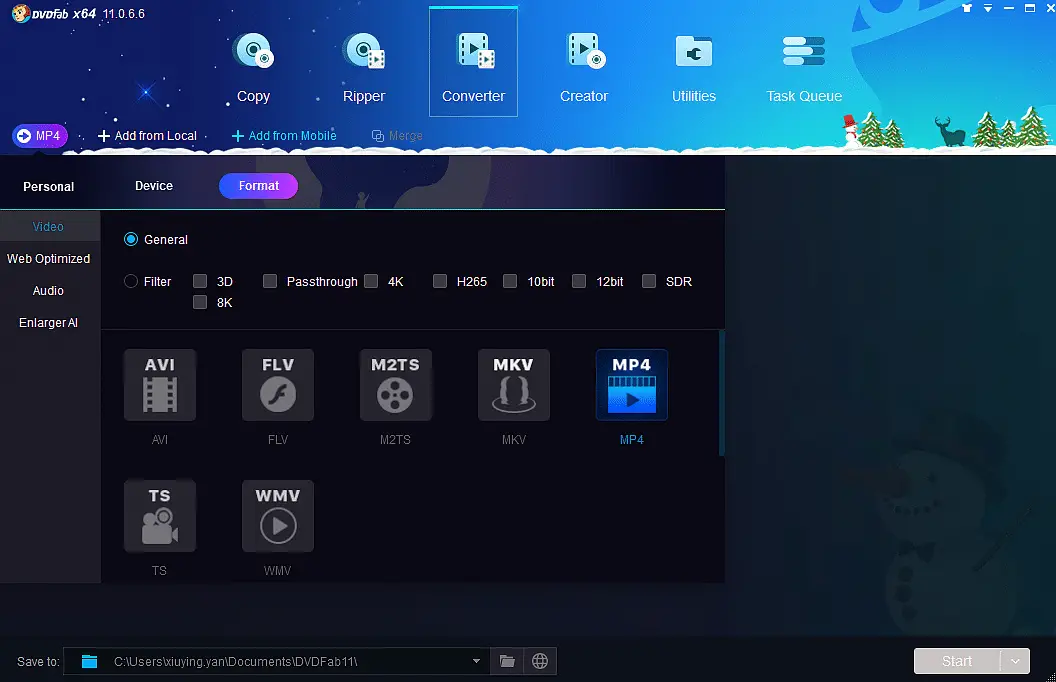Choose the FLV format icon
This screenshot has height=682, width=1056.
[x=277, y=384]
